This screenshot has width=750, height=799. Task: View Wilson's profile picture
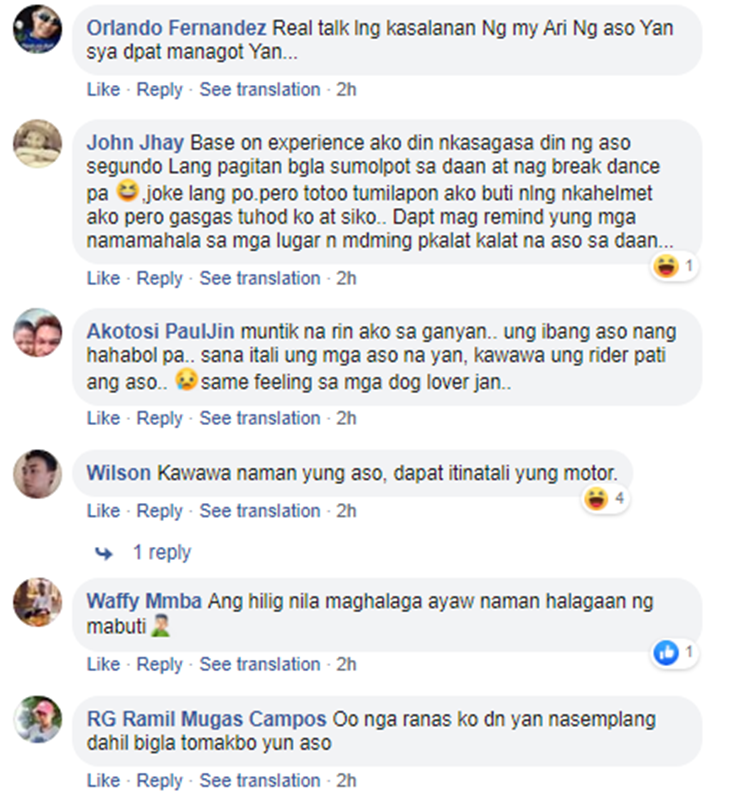(37, 474)
